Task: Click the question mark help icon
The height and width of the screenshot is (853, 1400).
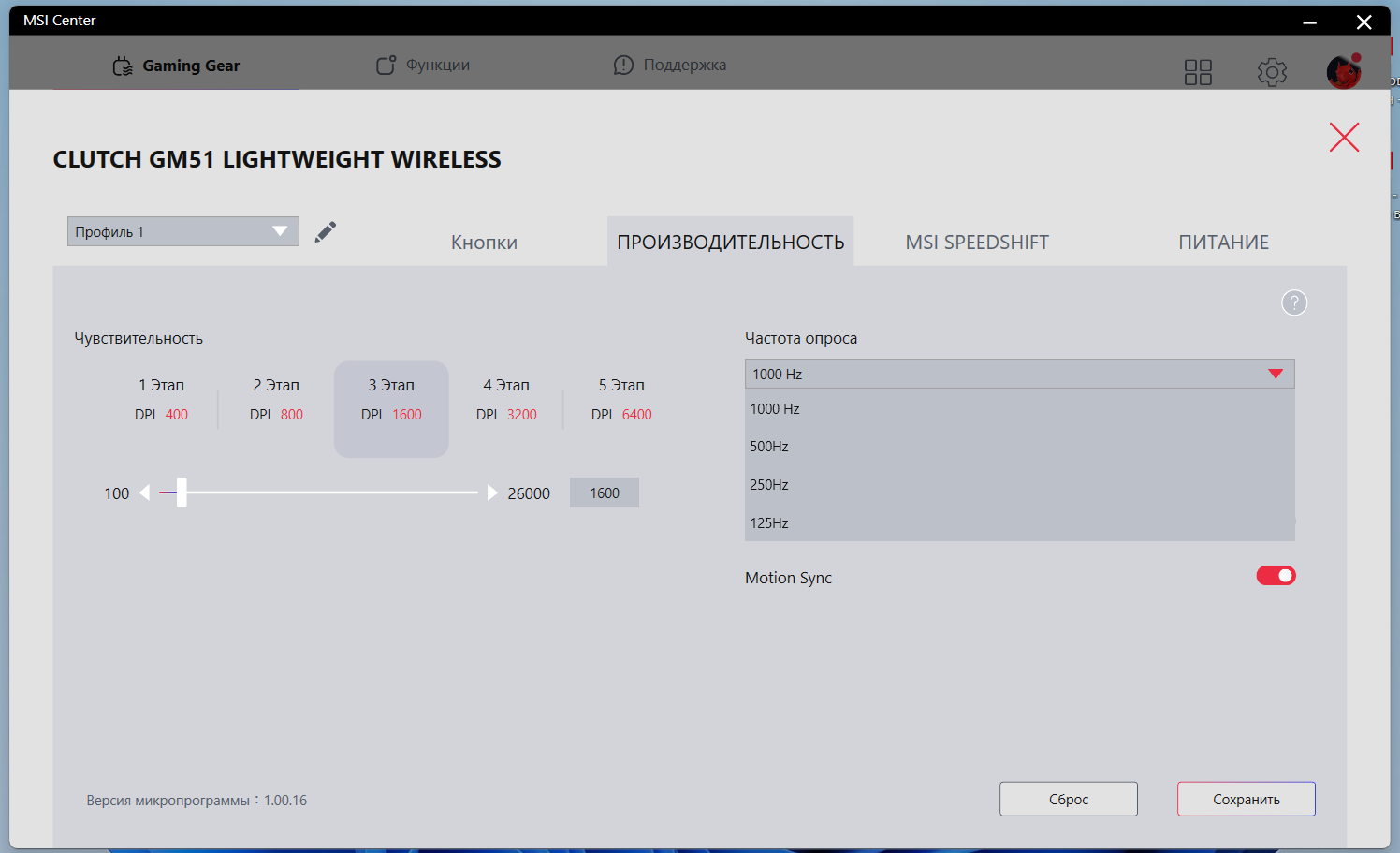Action: (1294, 302)
